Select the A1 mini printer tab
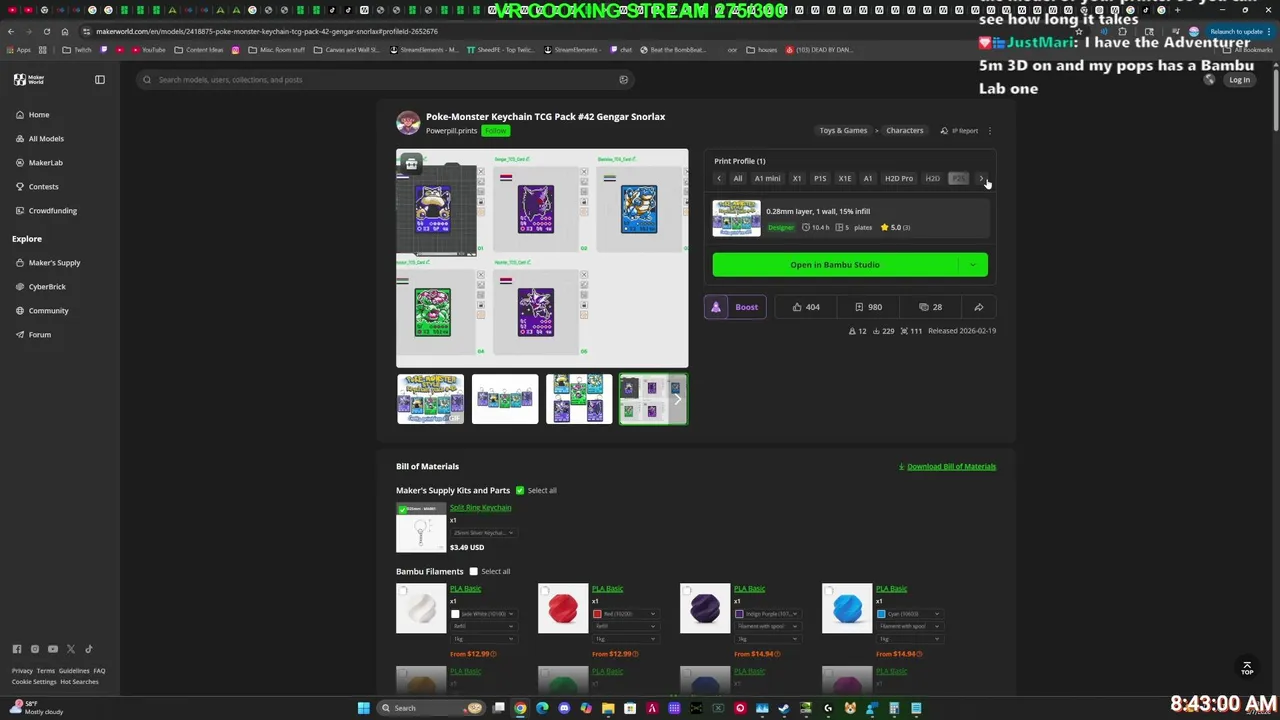The width and height of the screenshot is (1280, 720). point(767,179)
